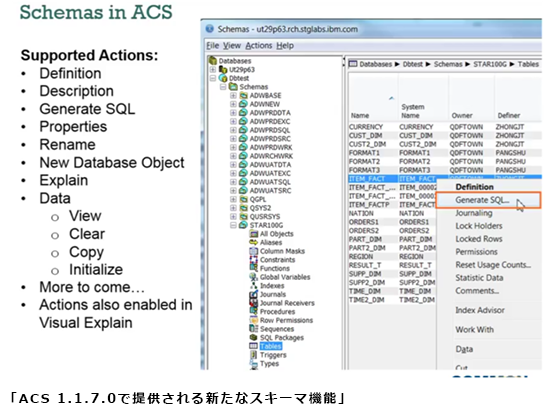Click the Global Variables icon
This screenshot has height=415, width=550.
click(x=254, y=277)
